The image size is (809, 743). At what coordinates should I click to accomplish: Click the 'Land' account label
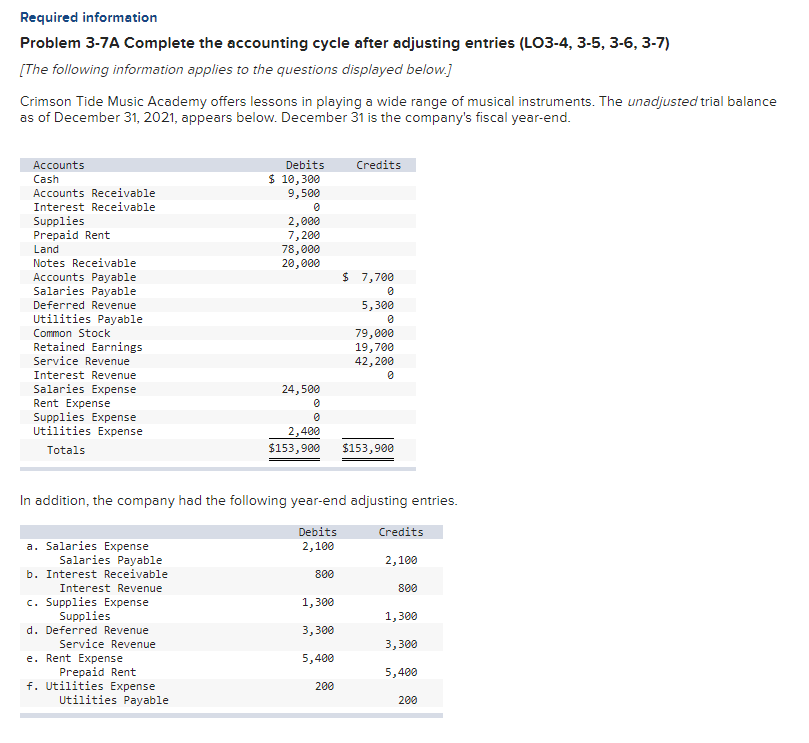point(46,249)
